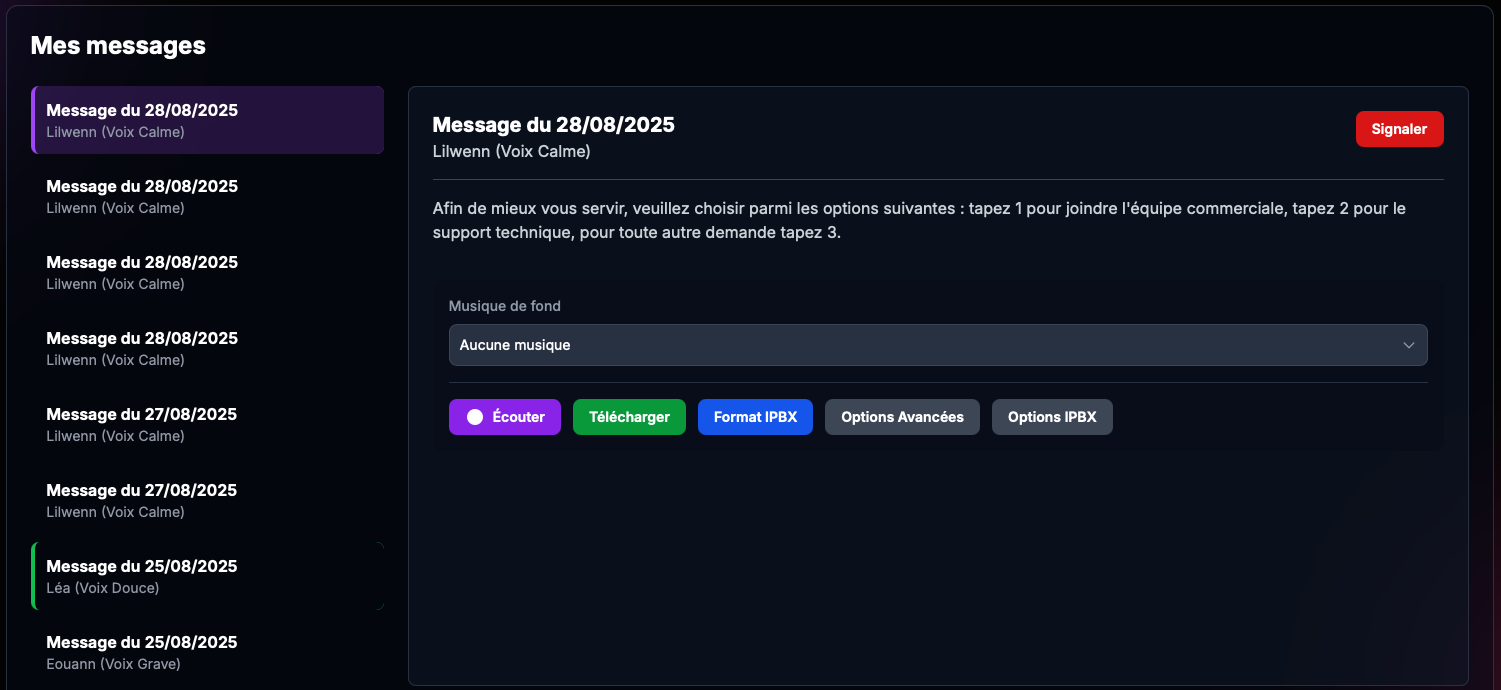This screenshot has height=690, width=1501.
Task: Open Eouann (Voix Grave) message
Action: click(208, 652)
